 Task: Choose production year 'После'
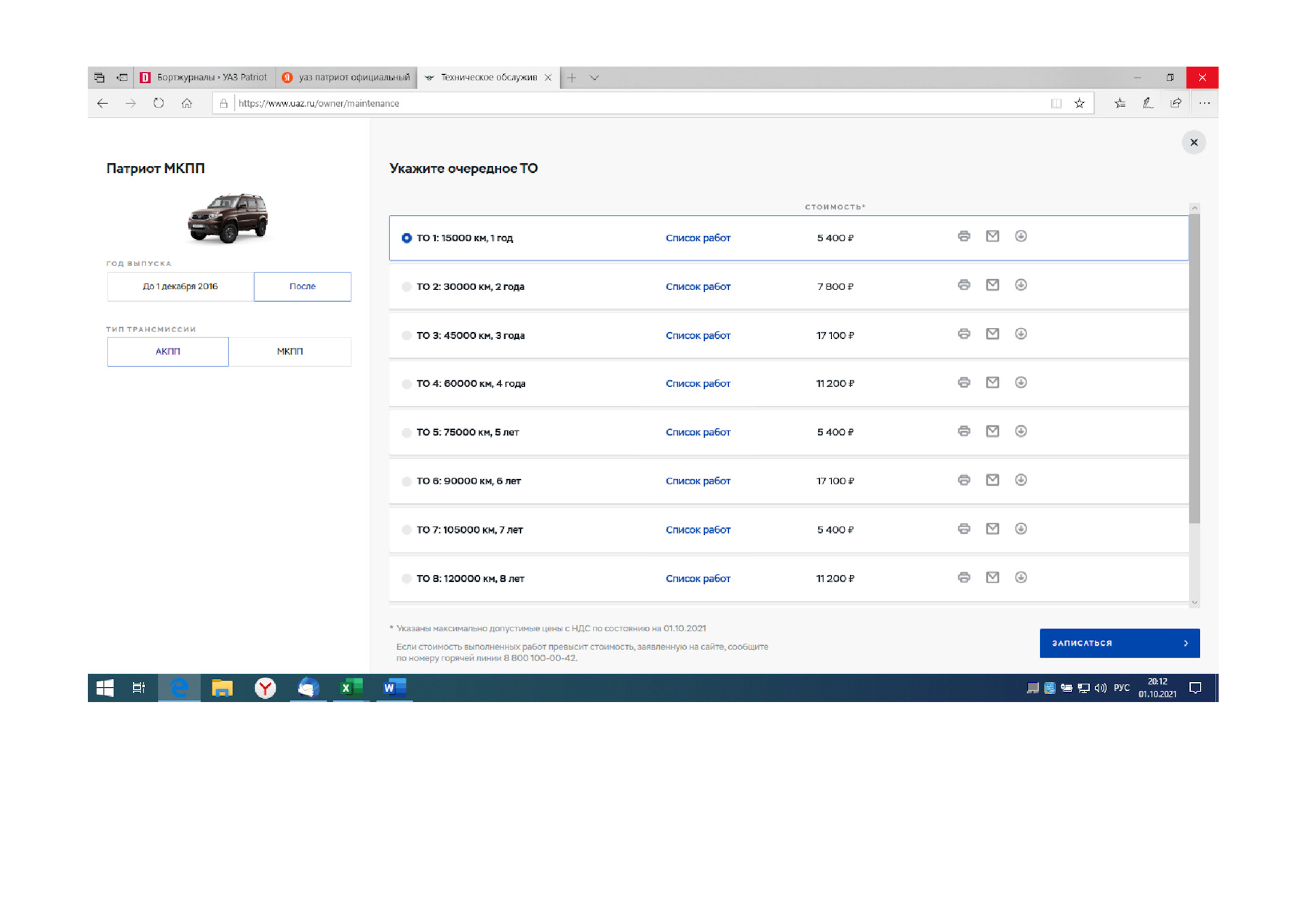(x=302, y=286)
